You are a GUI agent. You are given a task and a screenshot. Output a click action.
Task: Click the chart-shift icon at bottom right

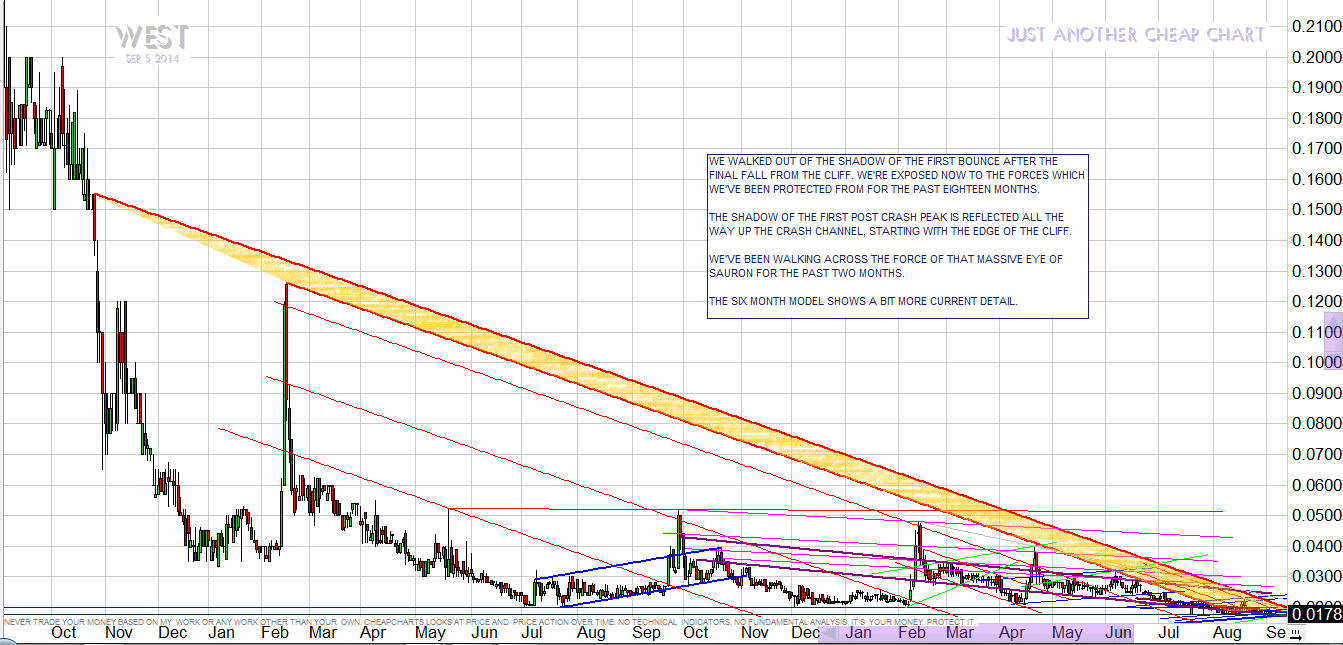1295,634
